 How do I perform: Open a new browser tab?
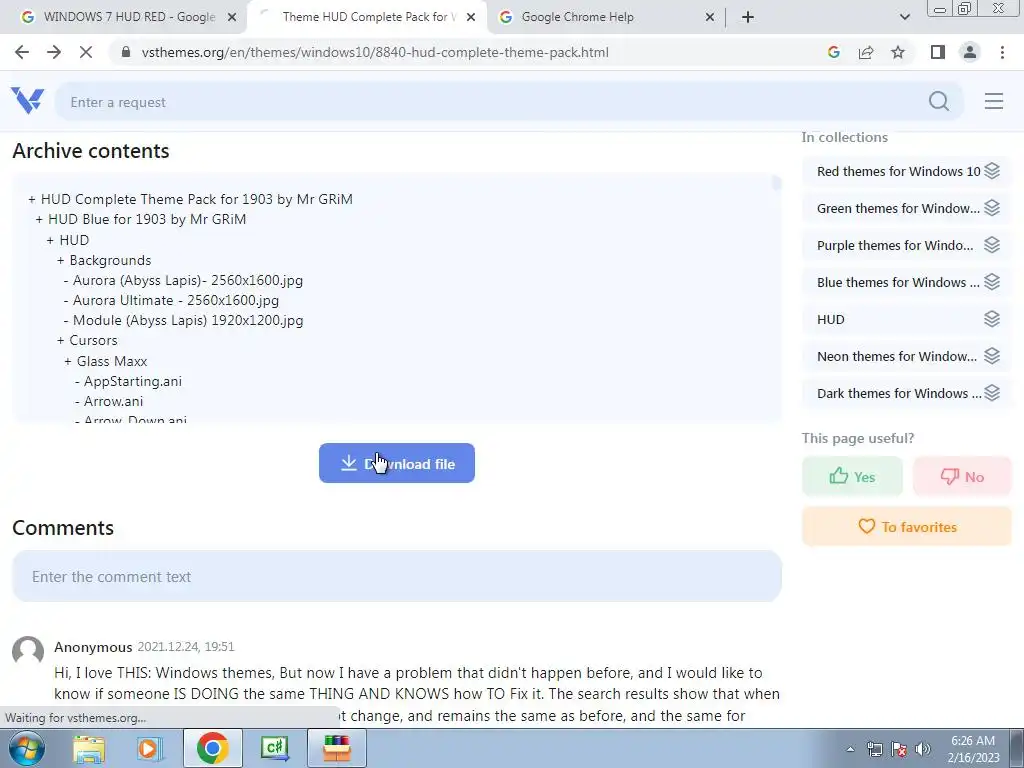click(748, 17)
